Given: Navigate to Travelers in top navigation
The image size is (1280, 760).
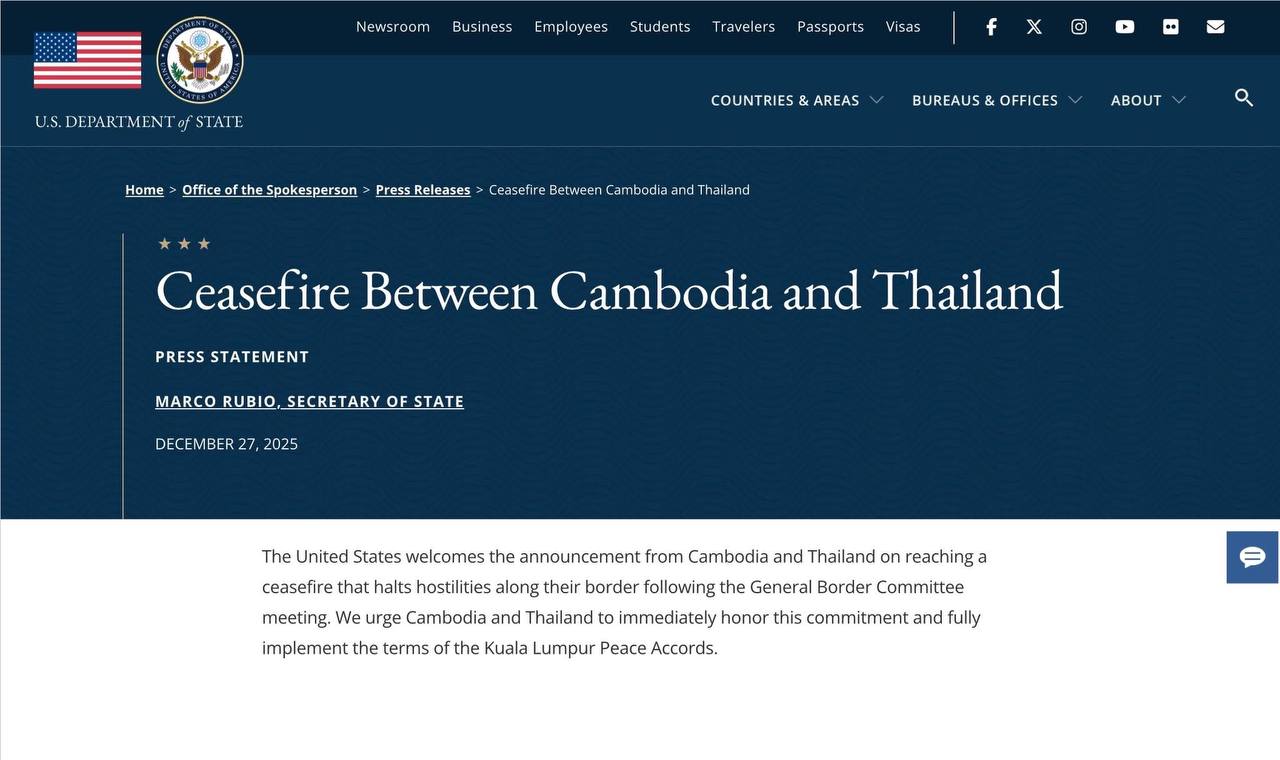Looking at the screenshot, I should pyautogui.click(x=743, y=27).
